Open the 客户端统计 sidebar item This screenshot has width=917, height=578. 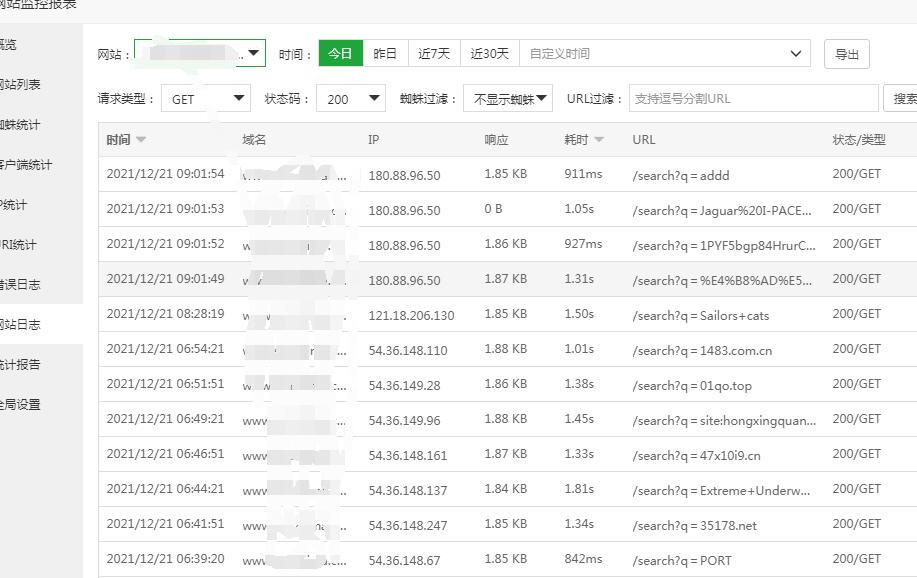[x=26, y=164]
